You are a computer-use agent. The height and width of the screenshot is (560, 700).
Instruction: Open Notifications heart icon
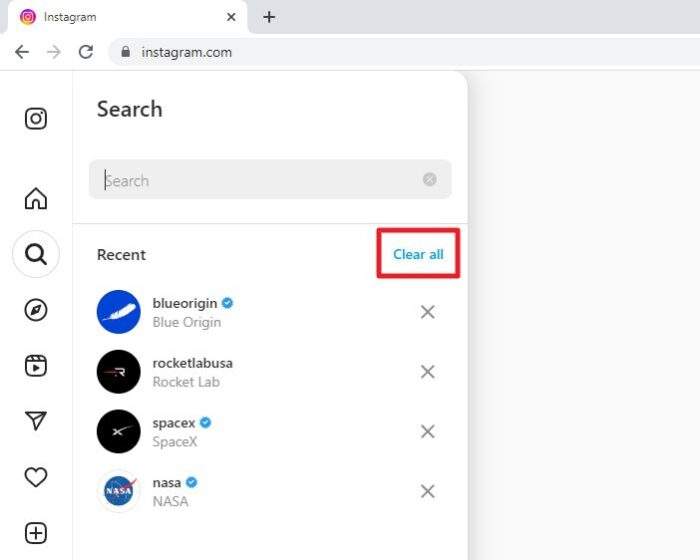pos(36,477)
